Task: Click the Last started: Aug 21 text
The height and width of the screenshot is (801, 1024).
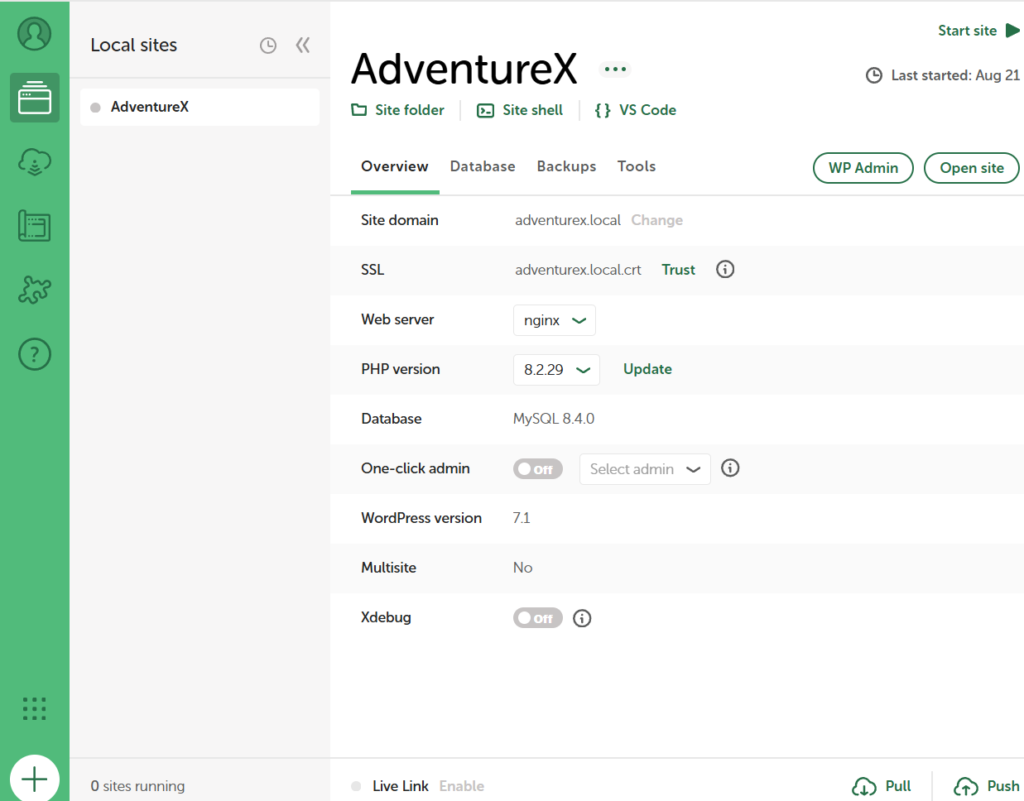Action: click(955, 76)
